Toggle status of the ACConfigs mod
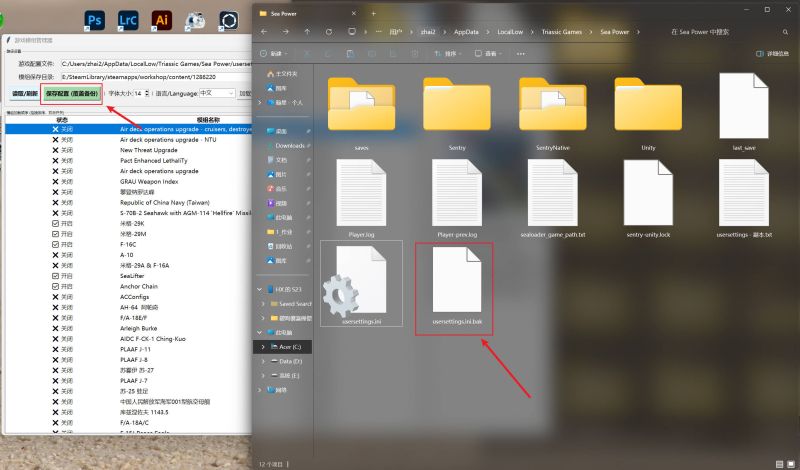Image resolution: width=800 pixels, height=470 pixels. [x=62, y=297]
